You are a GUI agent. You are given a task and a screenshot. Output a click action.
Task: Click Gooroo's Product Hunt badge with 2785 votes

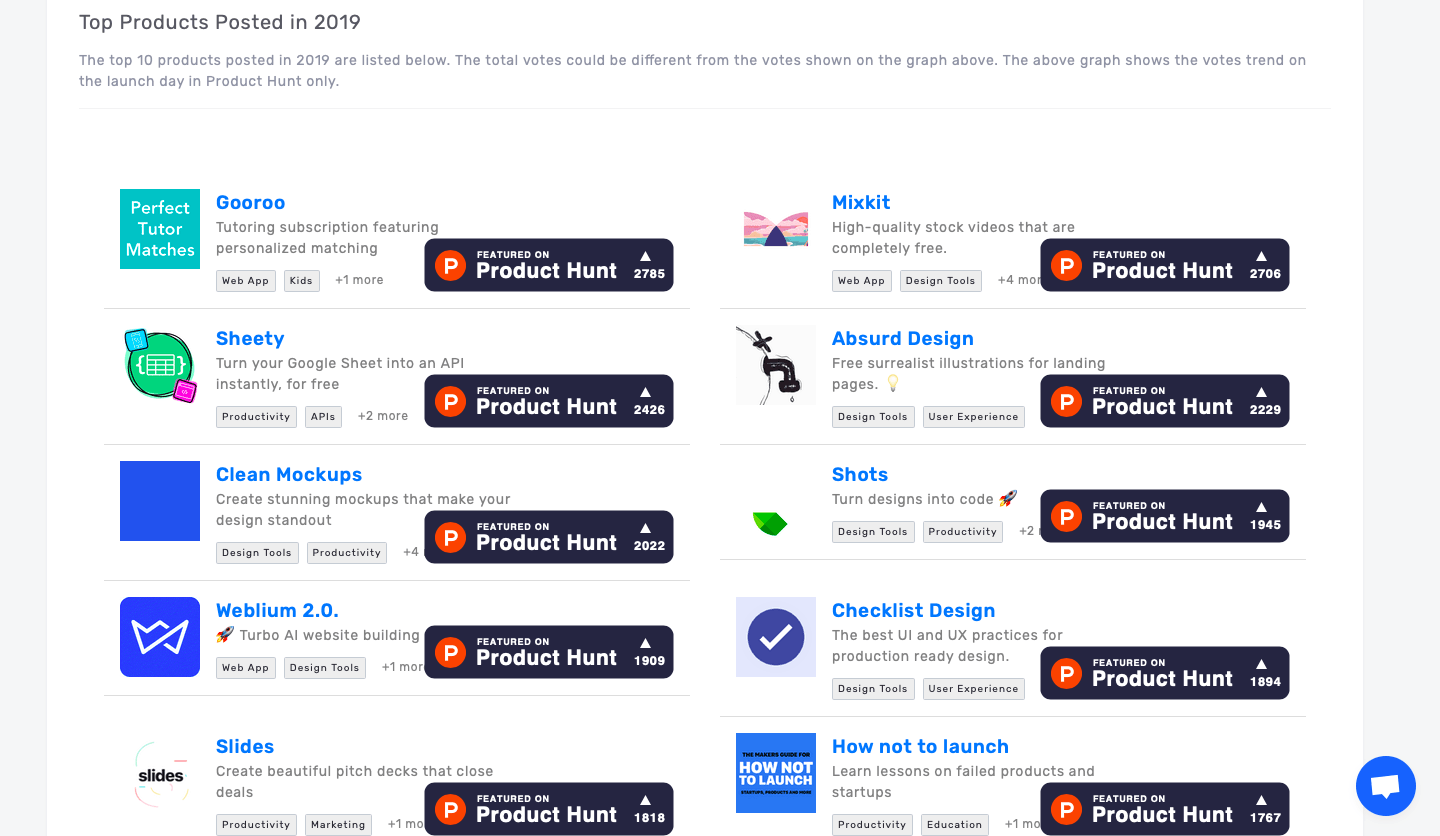(549, 265)
